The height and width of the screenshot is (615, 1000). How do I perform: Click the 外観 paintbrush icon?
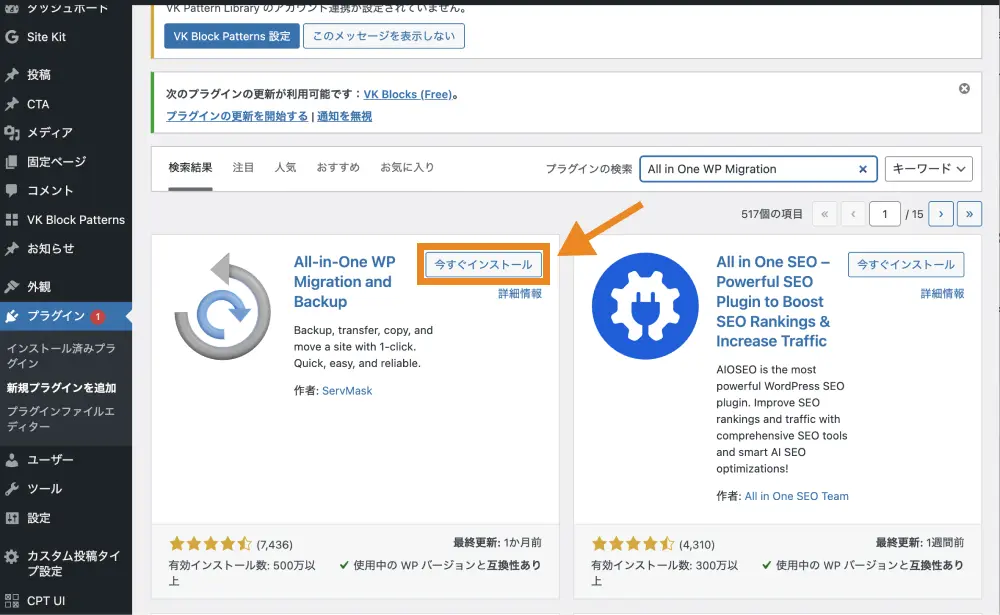point(12,287)
